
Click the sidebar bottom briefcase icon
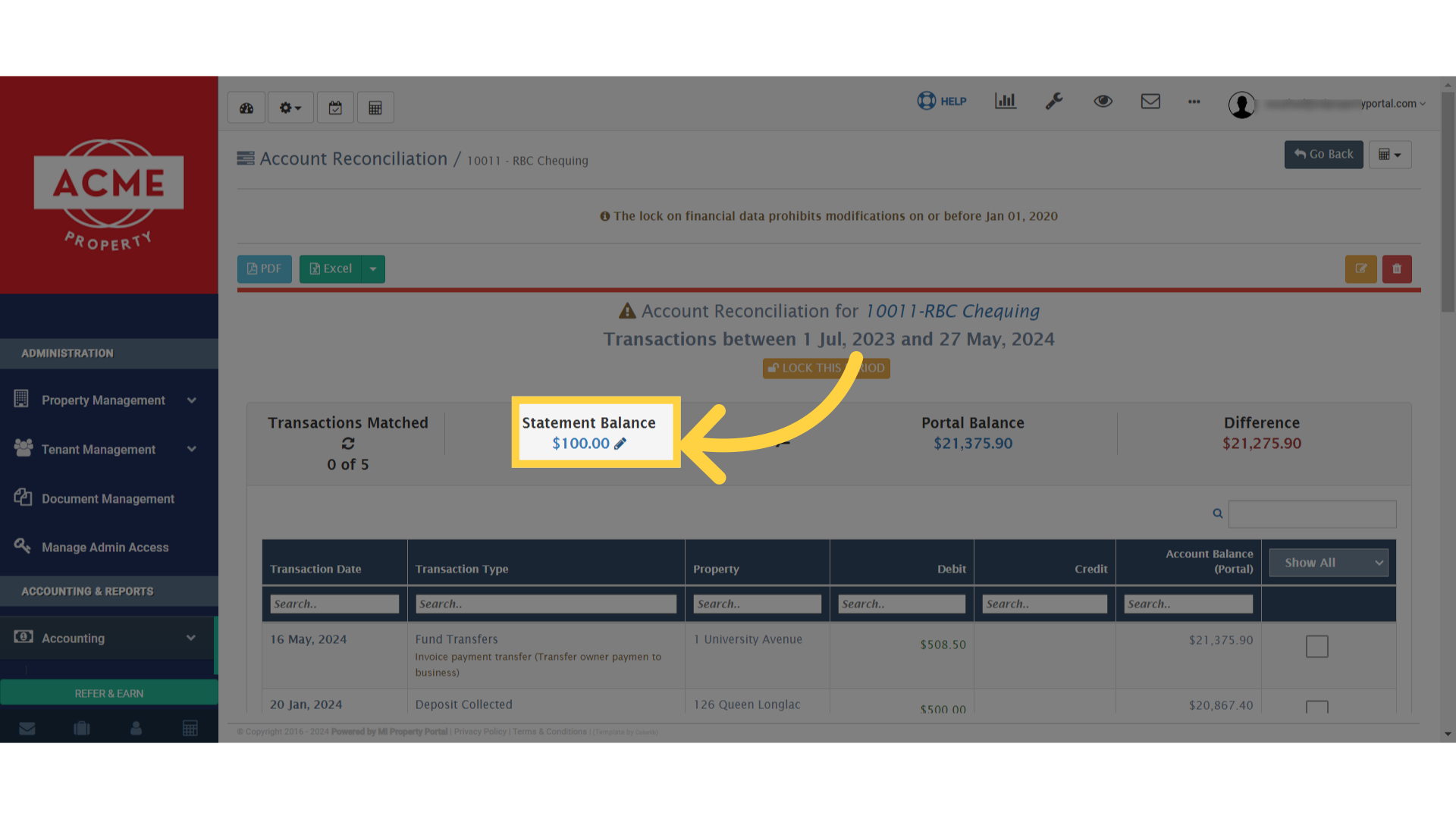pos(82,729)
